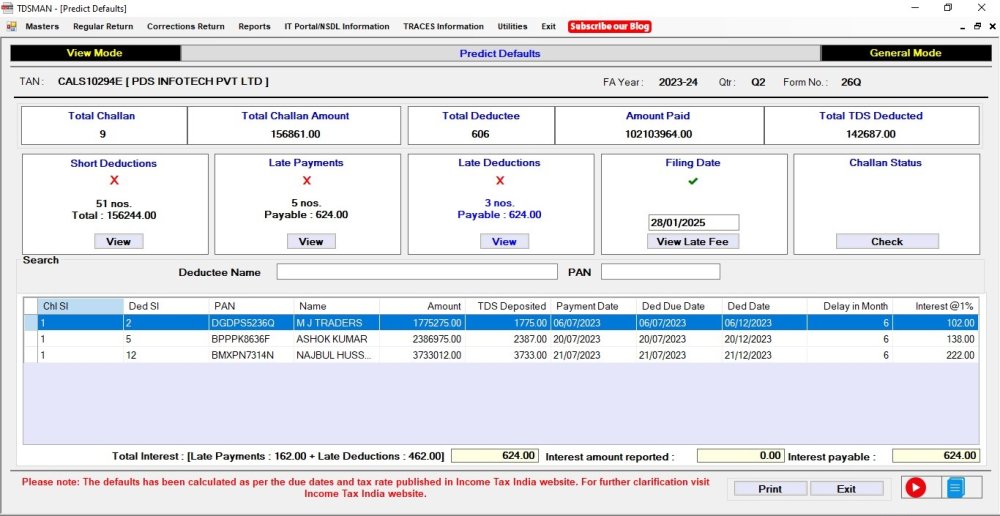Viewport: 1000px width, 516px height.
Task: Click the Short Deductions red X status icon
Action: 114,180
